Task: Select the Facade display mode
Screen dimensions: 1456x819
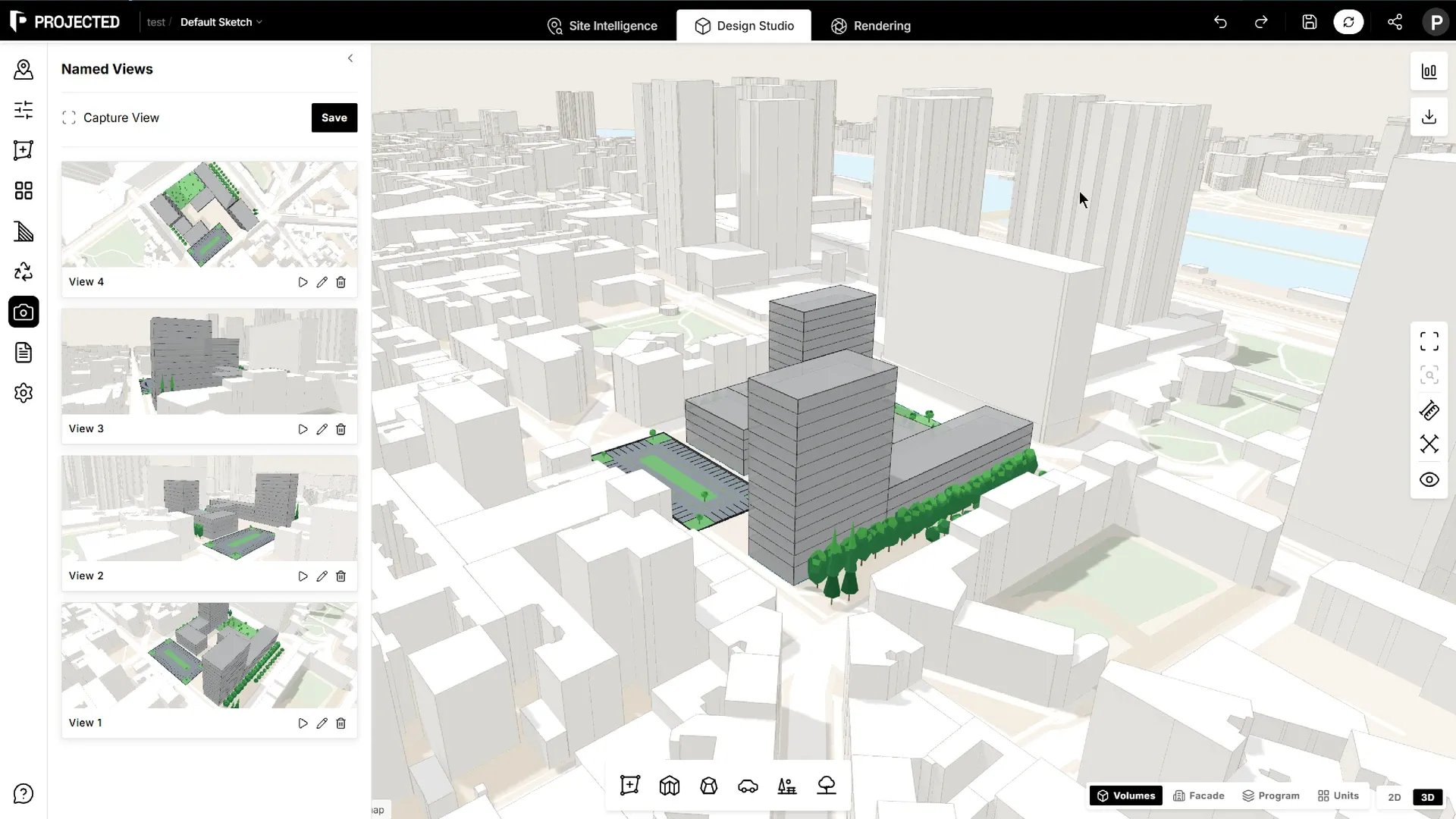Action: pos(1199,795)
